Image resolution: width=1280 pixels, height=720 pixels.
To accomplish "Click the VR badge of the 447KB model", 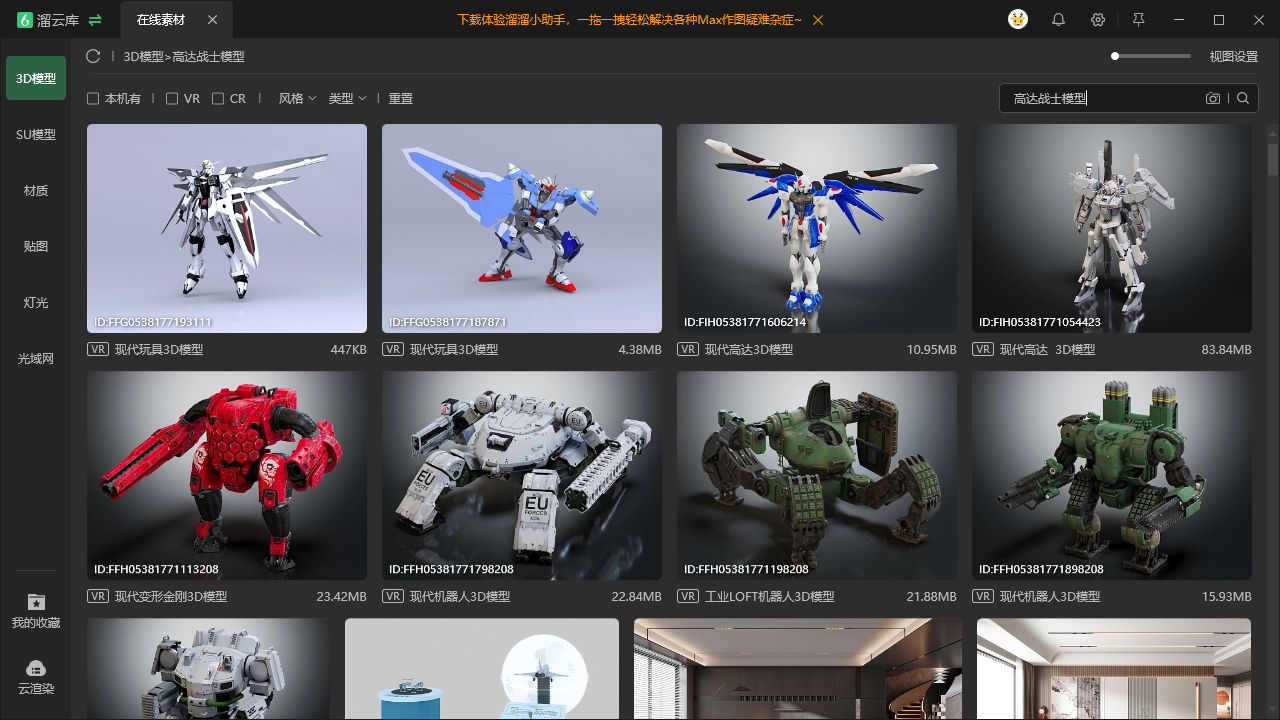I will [x=98, y=349].
